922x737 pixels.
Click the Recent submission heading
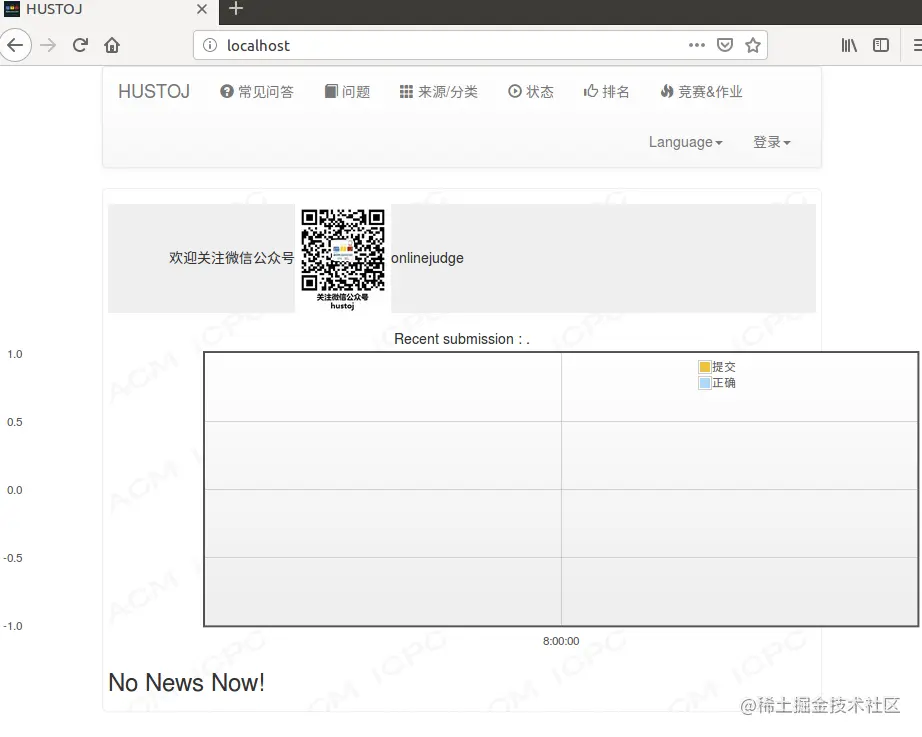(x=462, y=339)
